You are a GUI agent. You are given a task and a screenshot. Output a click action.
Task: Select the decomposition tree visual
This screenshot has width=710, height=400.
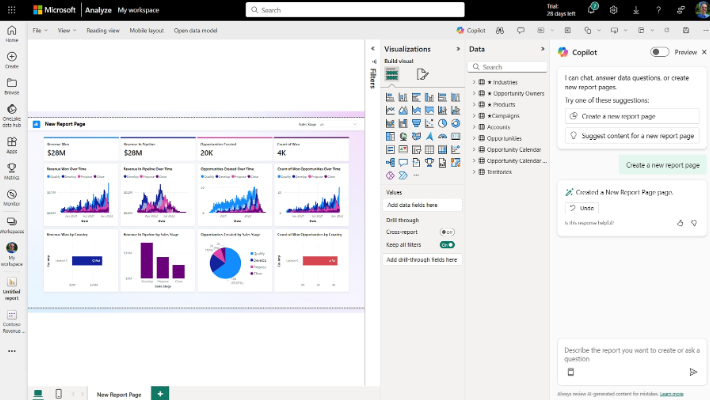point(390,162)
